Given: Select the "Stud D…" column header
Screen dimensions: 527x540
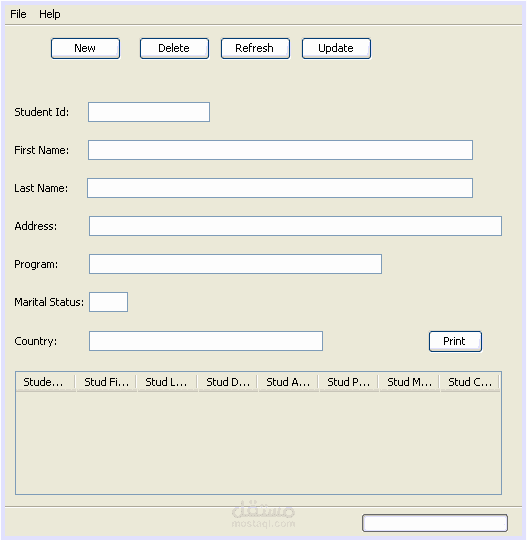Looking at the screenshot, I should 228,382.
